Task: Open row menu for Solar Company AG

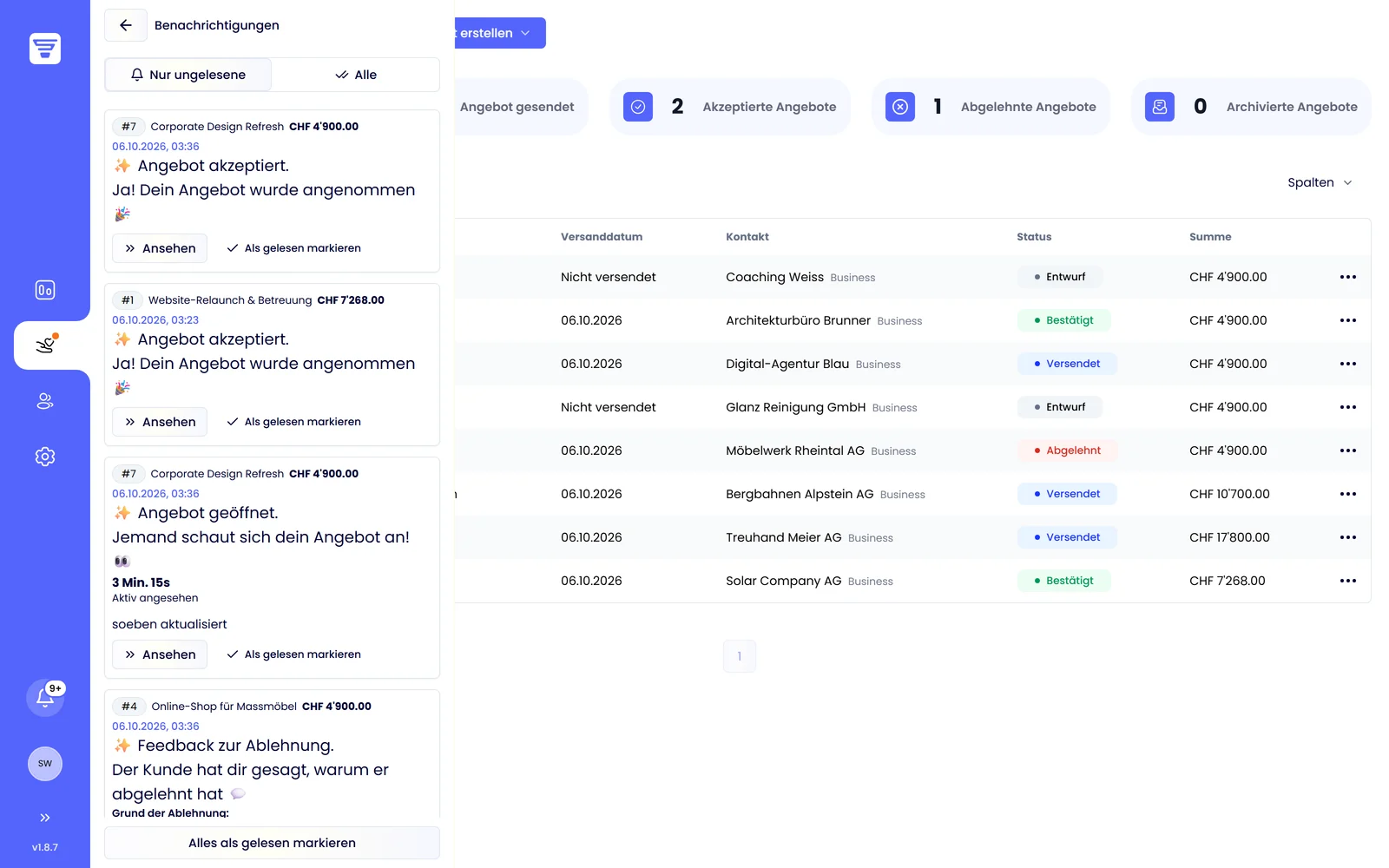Action: (1348, 581)
